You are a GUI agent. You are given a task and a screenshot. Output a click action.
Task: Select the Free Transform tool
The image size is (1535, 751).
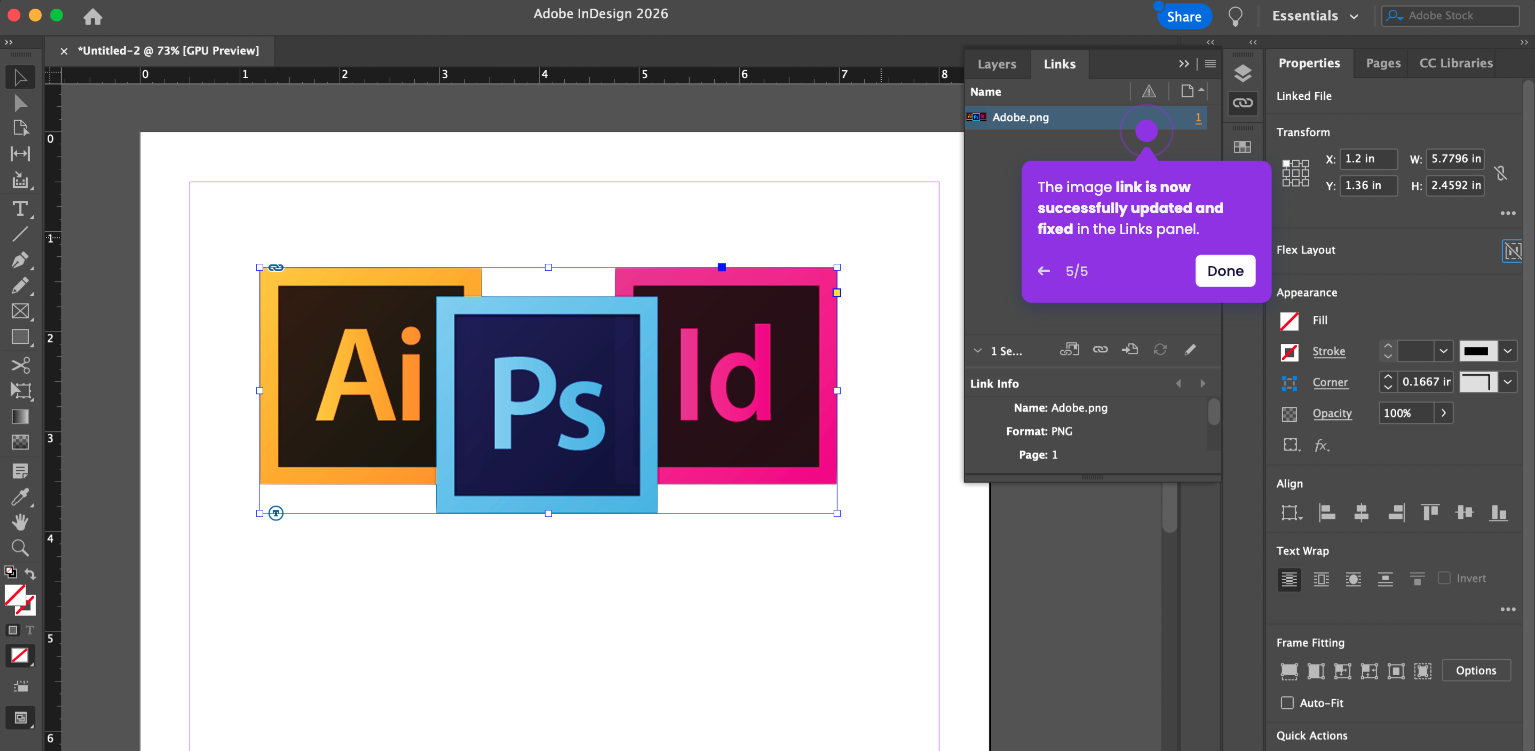pyautogui.click(x=20, y=391)
